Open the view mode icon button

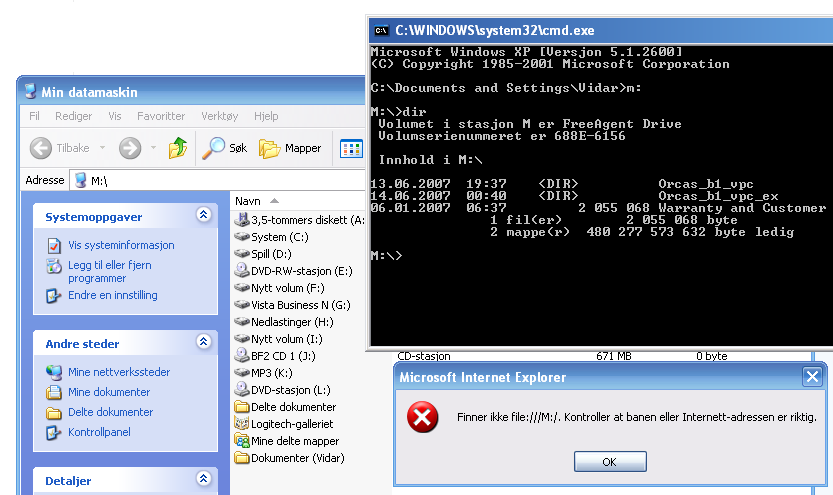tap(351, 148)
